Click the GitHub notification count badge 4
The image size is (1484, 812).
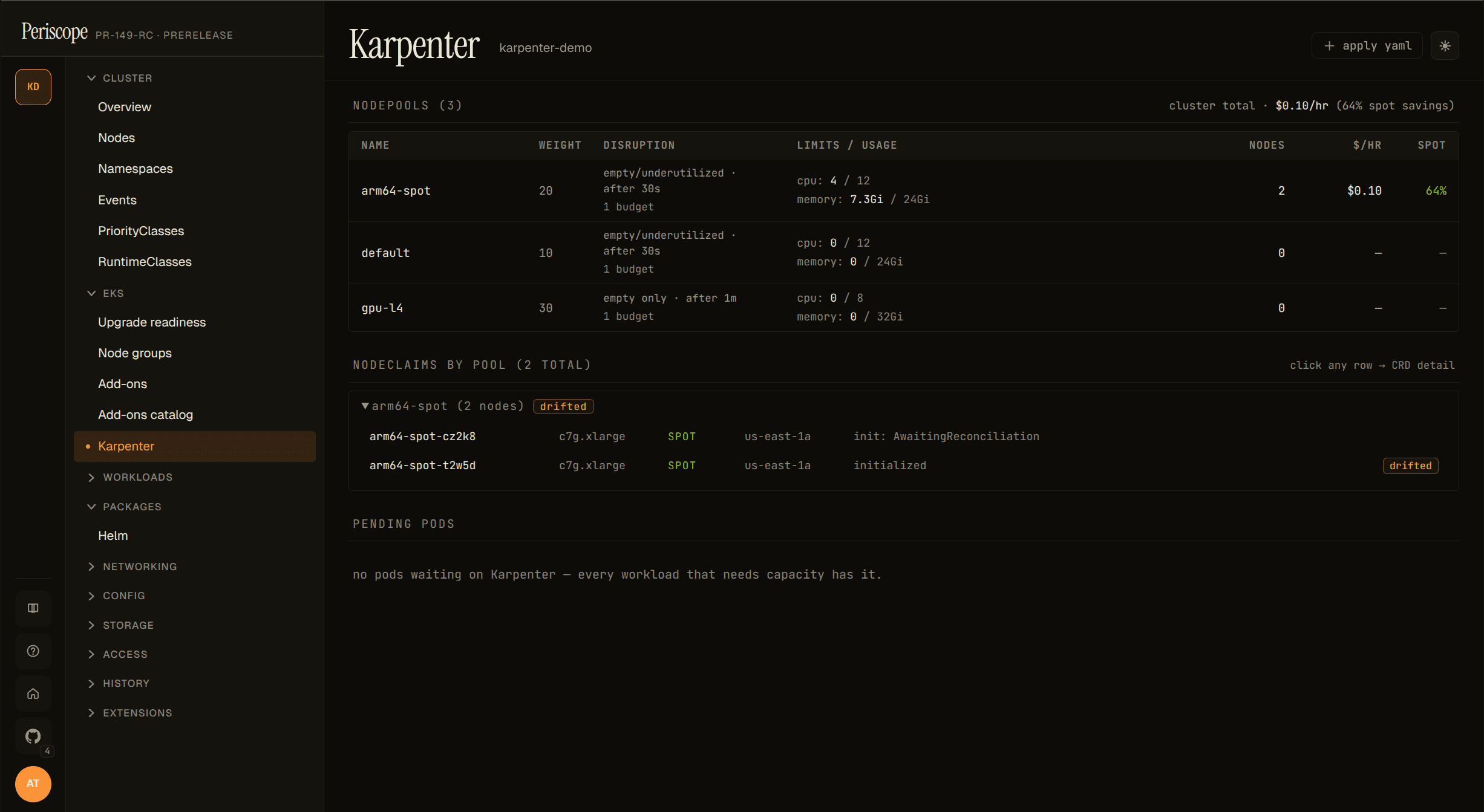[x=47, y=751]
